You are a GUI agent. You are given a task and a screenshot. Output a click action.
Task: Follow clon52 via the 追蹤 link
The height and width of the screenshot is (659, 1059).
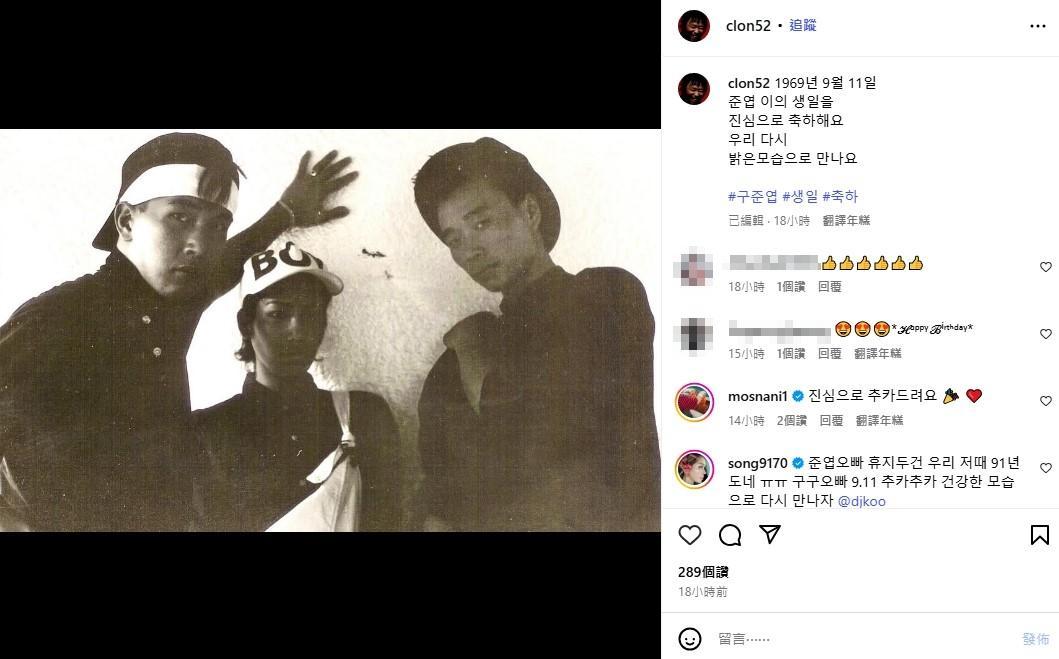coord(802,25)
